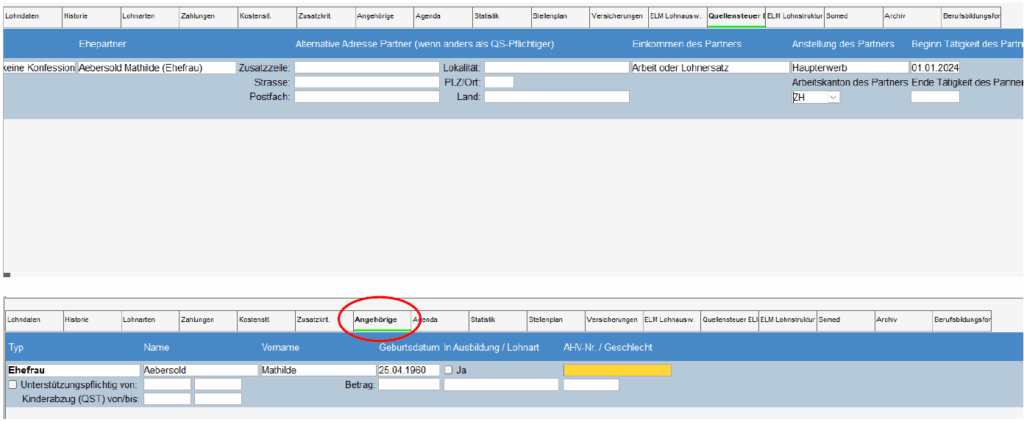This screenshot has height=422, width=1024.
Task: Click the Zusatzzeile input field
Action: pos(366,67)
